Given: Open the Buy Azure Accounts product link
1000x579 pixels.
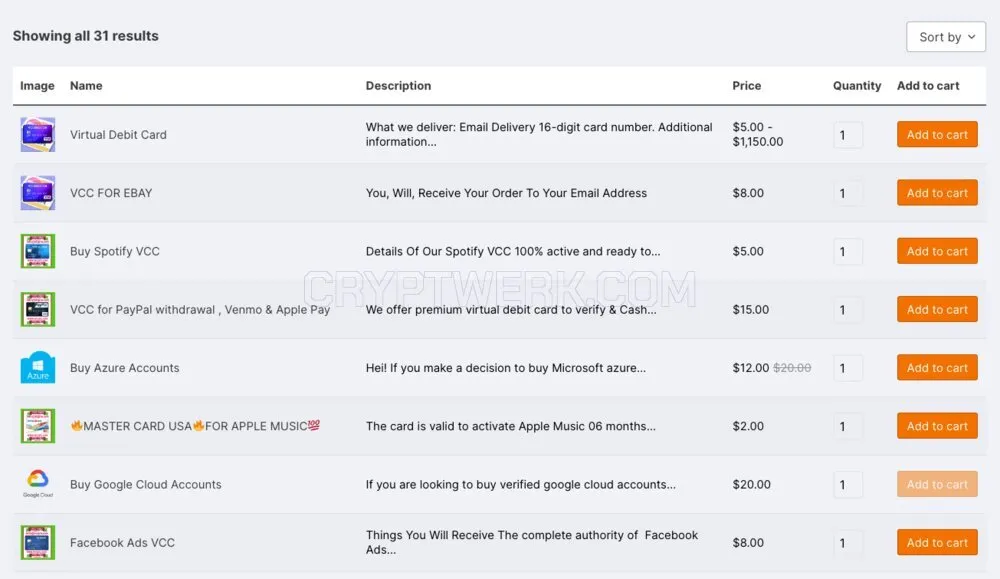Looking at the screenshot, I should (124, 368).
